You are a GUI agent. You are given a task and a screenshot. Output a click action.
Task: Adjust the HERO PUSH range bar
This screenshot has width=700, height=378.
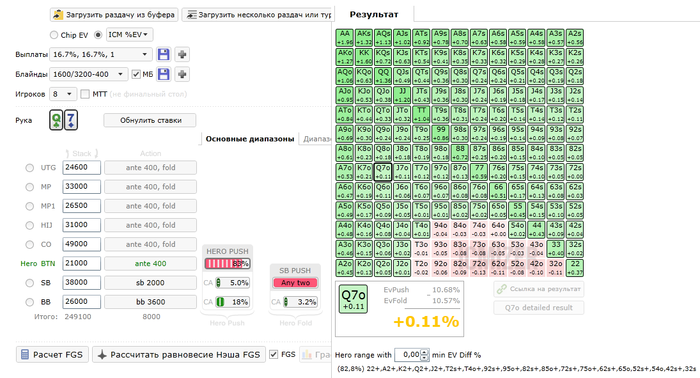pos(227,264)
